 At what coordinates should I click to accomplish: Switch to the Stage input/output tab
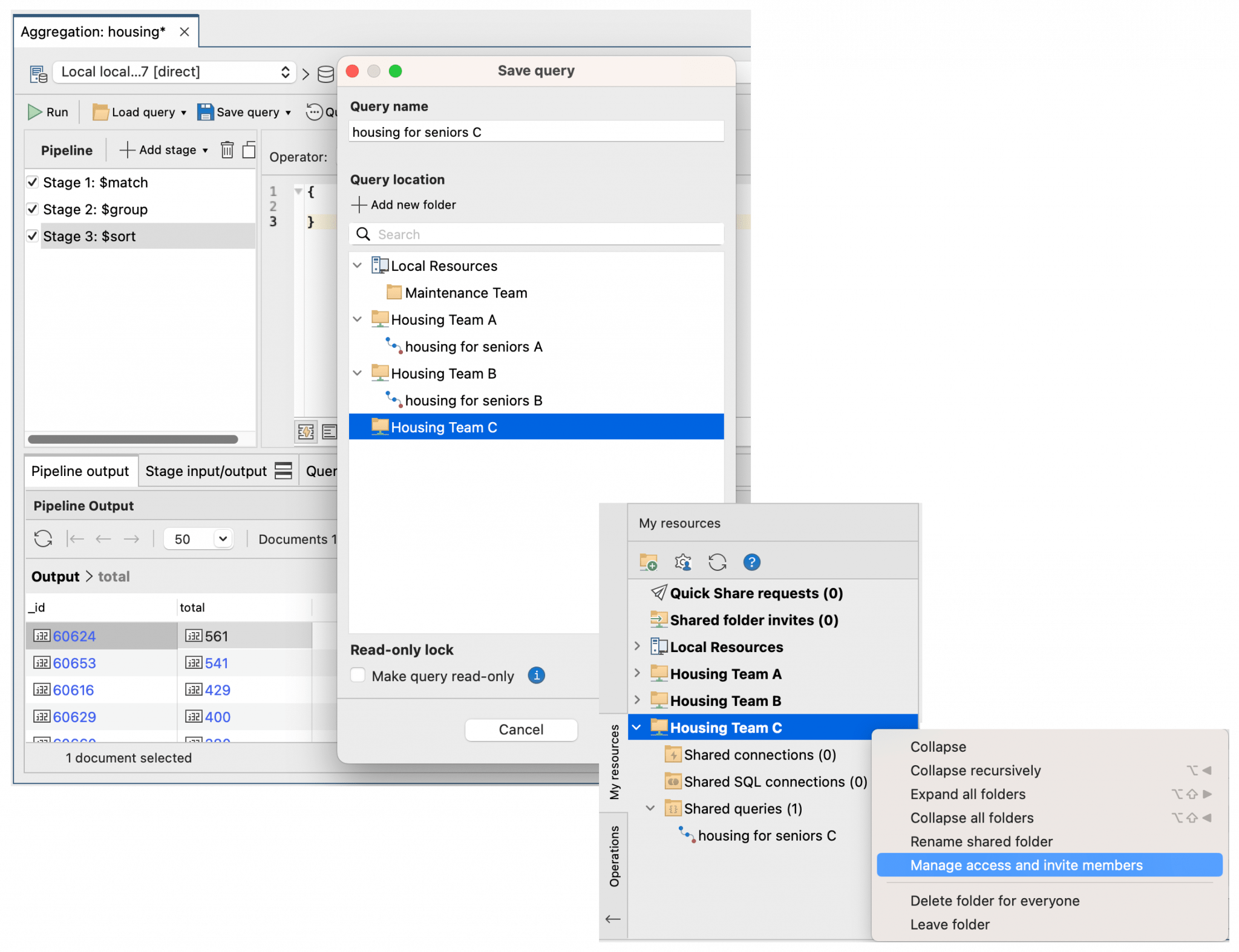[207, 471]
